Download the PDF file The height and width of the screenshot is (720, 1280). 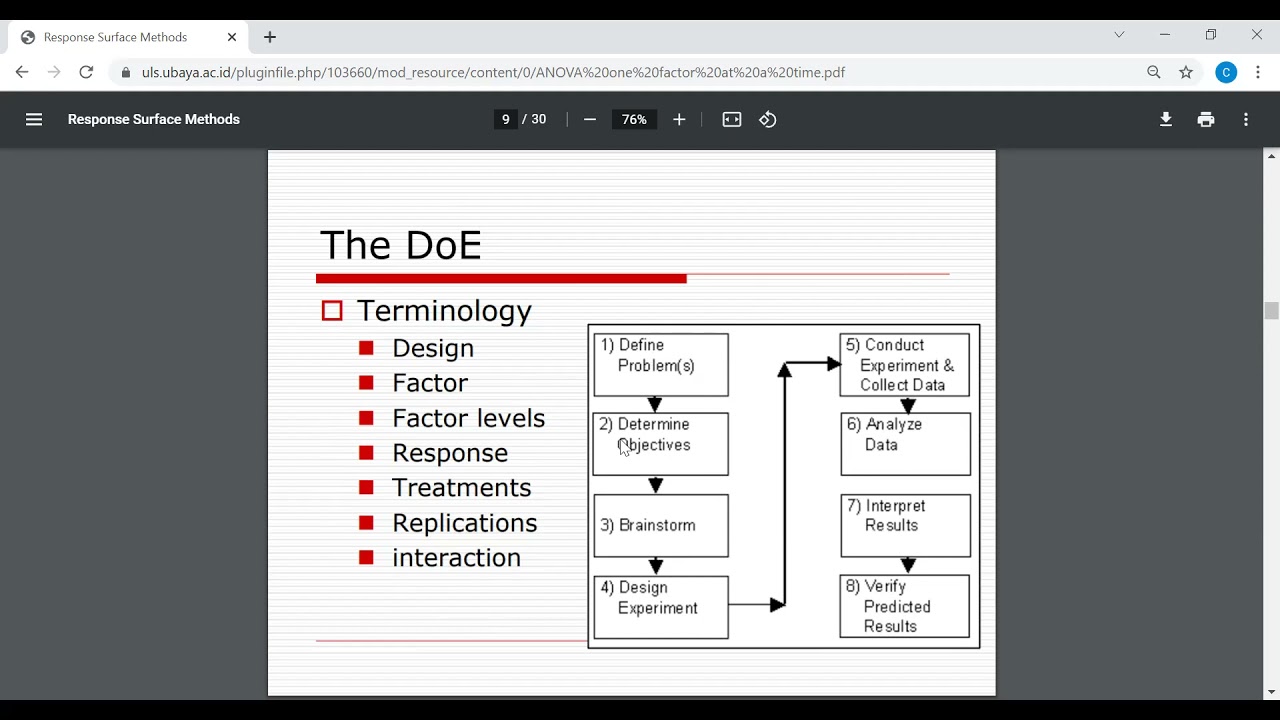(1166, 119)
